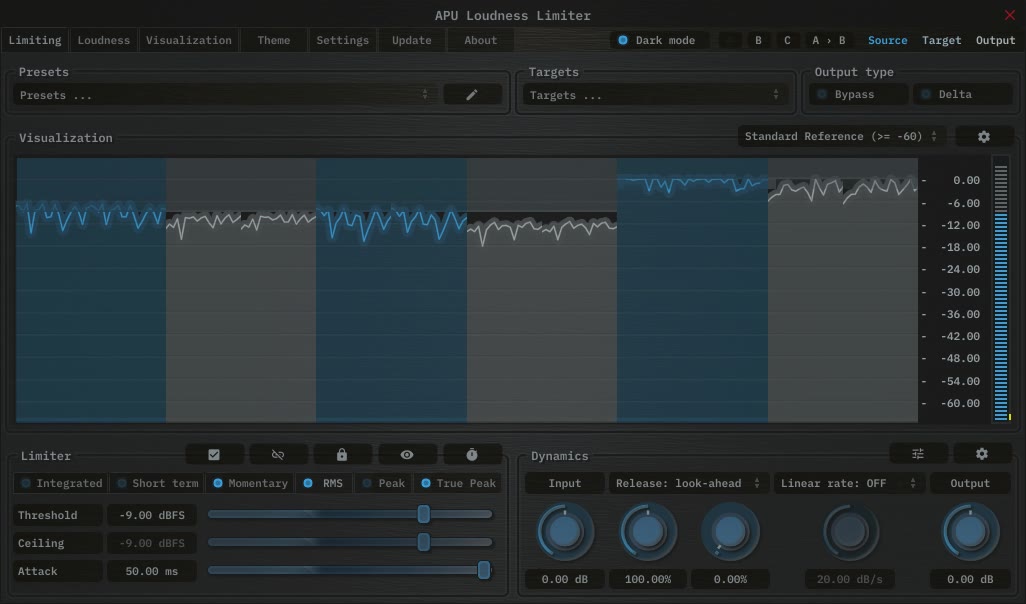Click the checkmark icon in Limiter panel

click(x=214, y=454)
